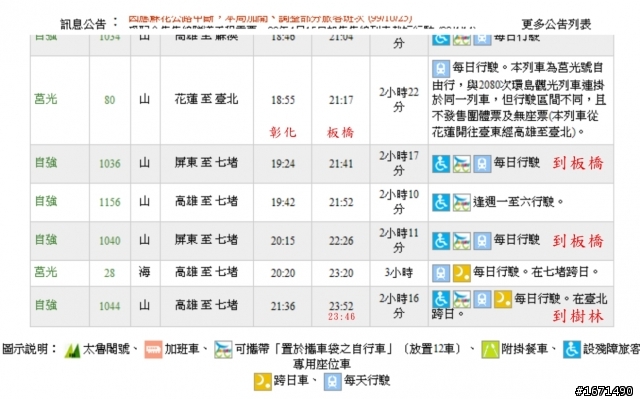Open train number 1036 link
The image size is (640, 399).
pos(110,164)
